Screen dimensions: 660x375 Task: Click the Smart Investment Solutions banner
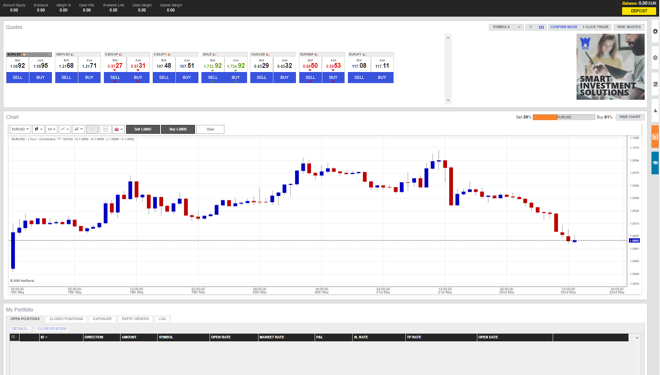610,67
